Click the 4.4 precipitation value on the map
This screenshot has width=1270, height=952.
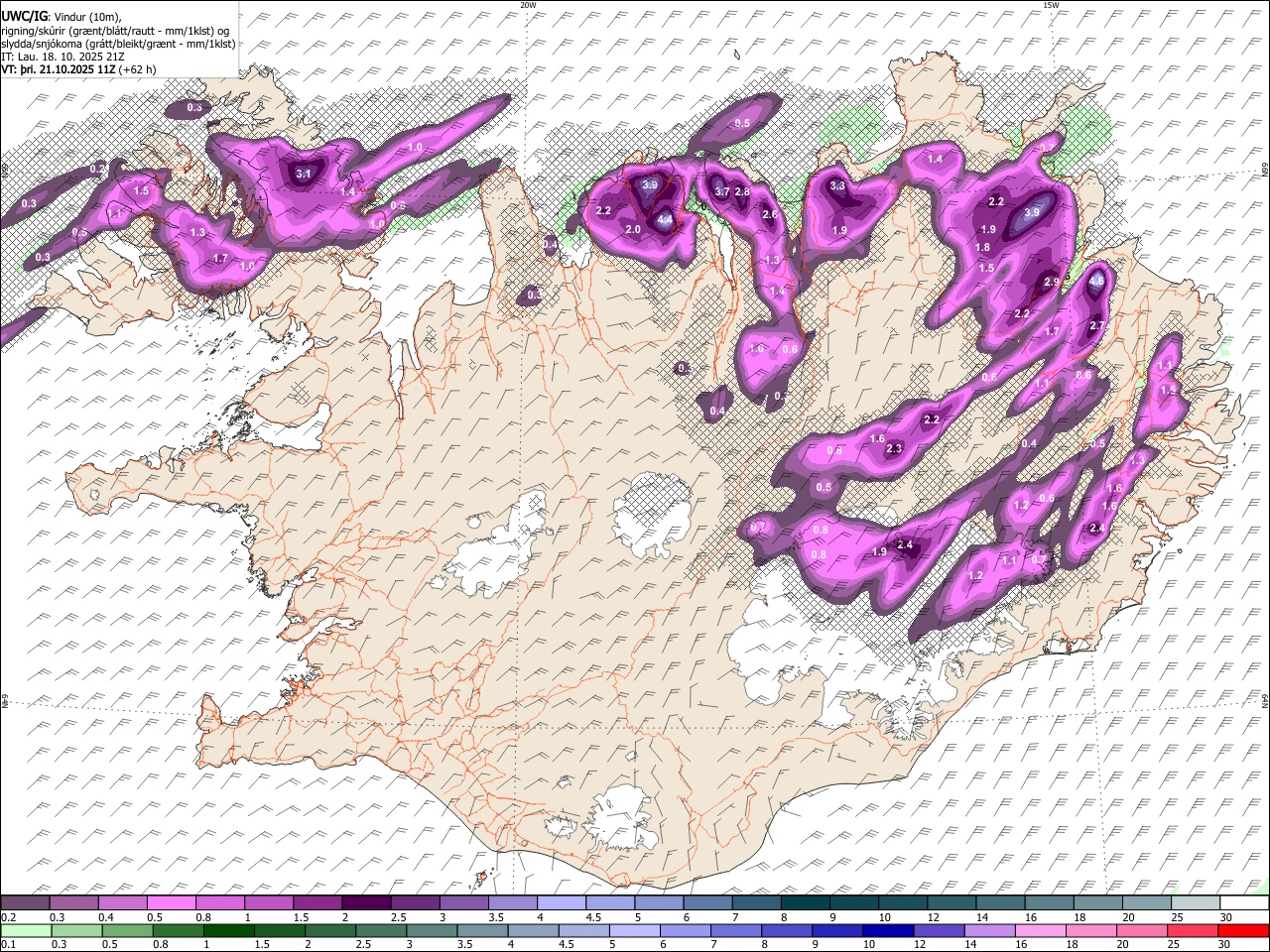coord(665,219)
